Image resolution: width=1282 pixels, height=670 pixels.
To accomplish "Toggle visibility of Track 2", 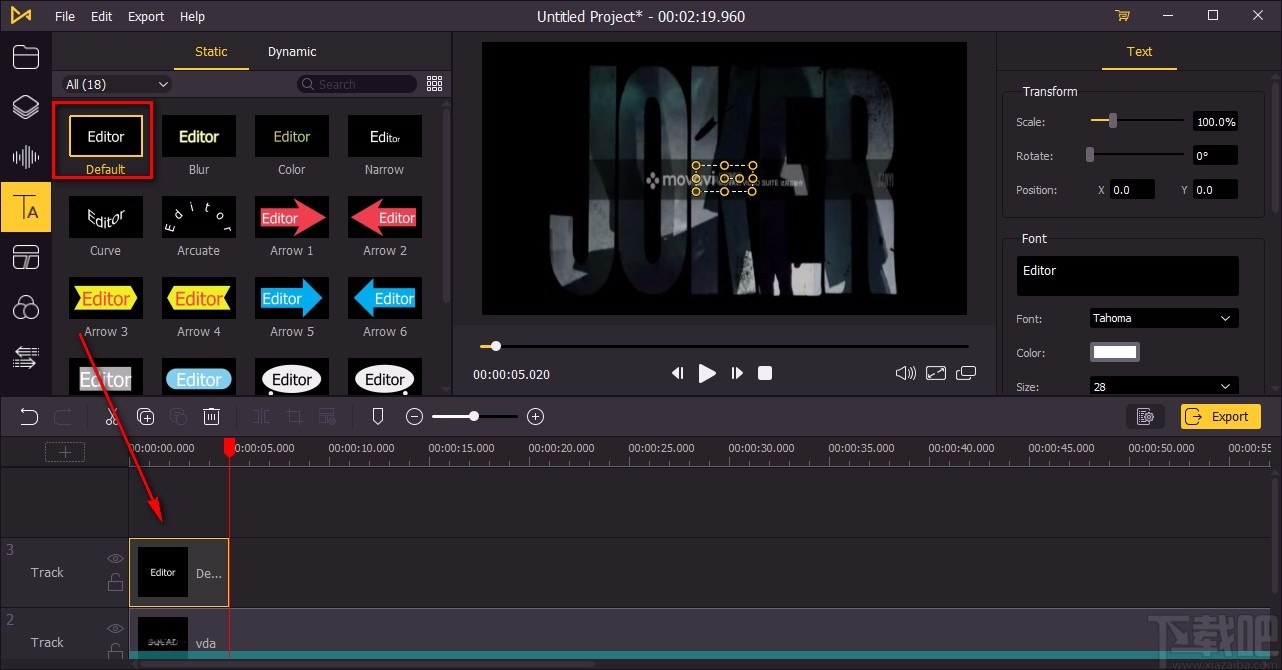I will 115,629.
